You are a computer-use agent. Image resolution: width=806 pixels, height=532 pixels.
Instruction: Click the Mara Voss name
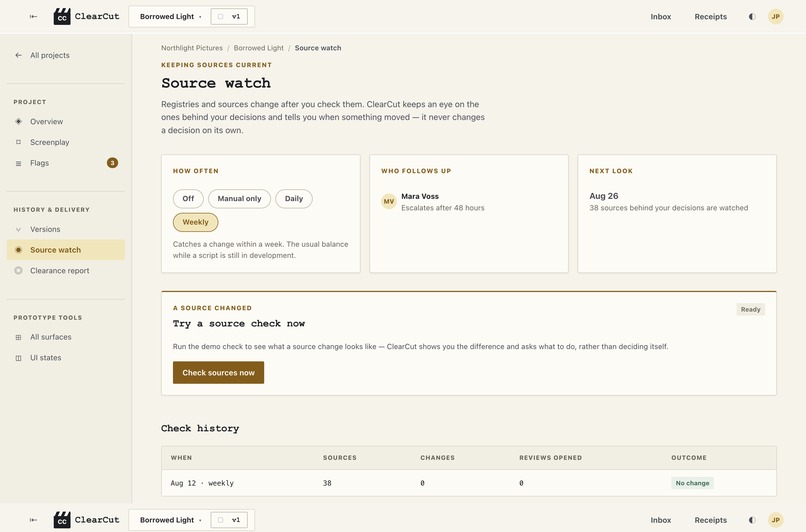(x=420, y=196)
